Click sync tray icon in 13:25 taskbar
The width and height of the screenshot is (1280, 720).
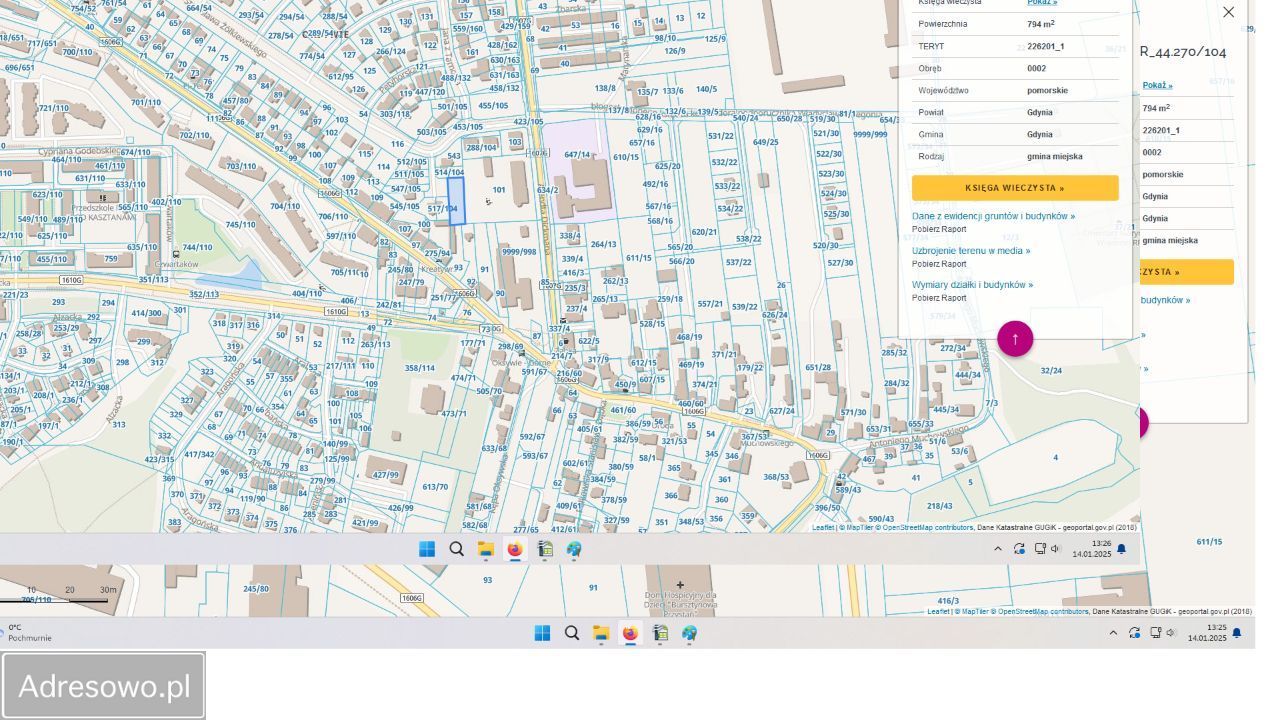coord(1135,633)
